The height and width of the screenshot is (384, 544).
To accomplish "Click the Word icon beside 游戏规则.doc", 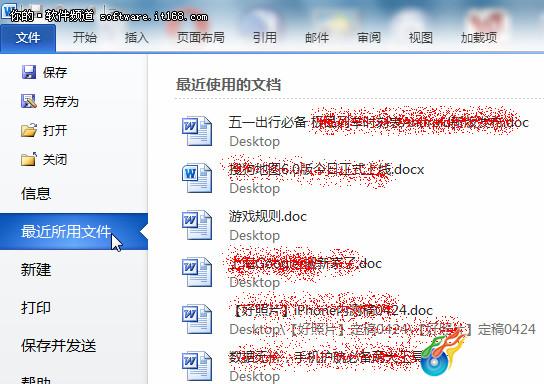I will pyautogui.click(x=197, y=225).
